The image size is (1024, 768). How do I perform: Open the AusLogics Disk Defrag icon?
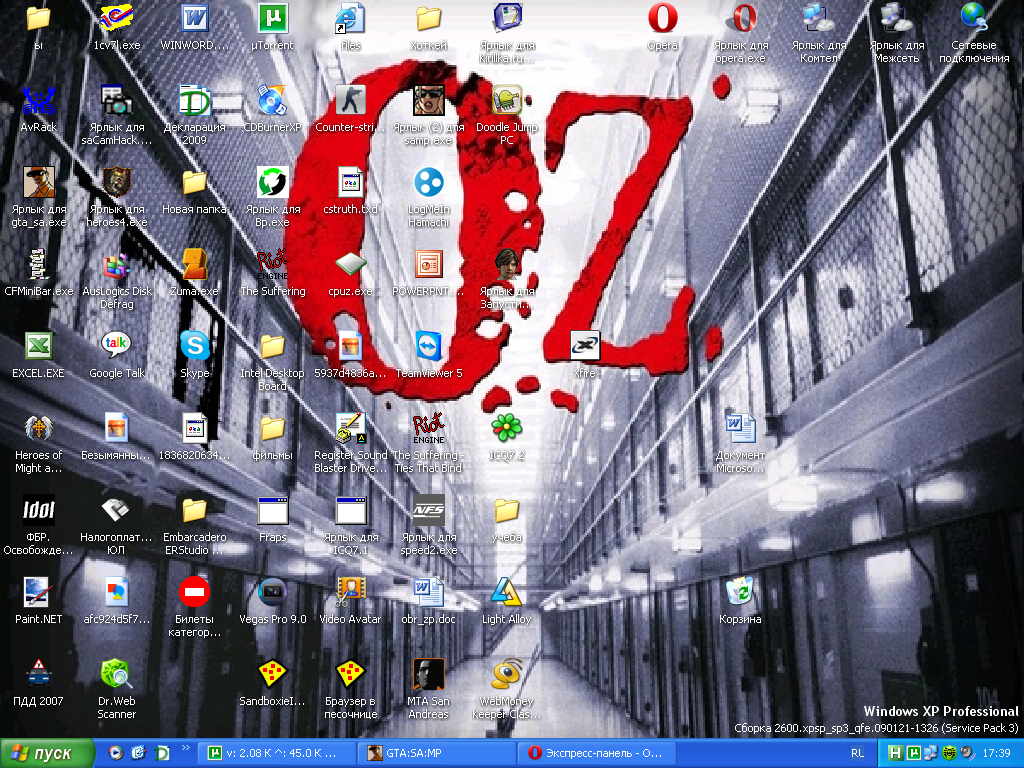tap(117, 279)
